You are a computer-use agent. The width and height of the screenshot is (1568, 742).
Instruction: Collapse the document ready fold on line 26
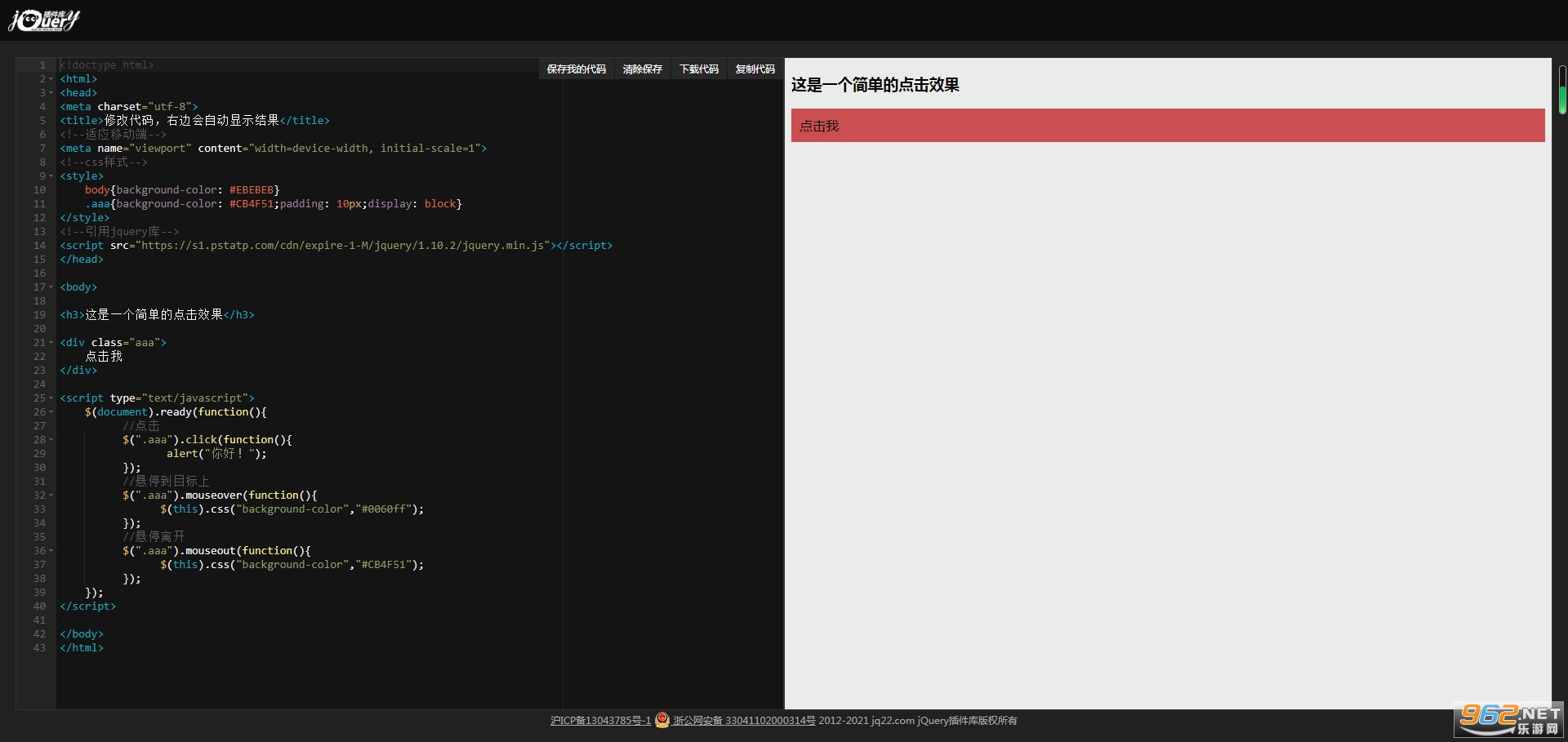click(x=51, y=412)
